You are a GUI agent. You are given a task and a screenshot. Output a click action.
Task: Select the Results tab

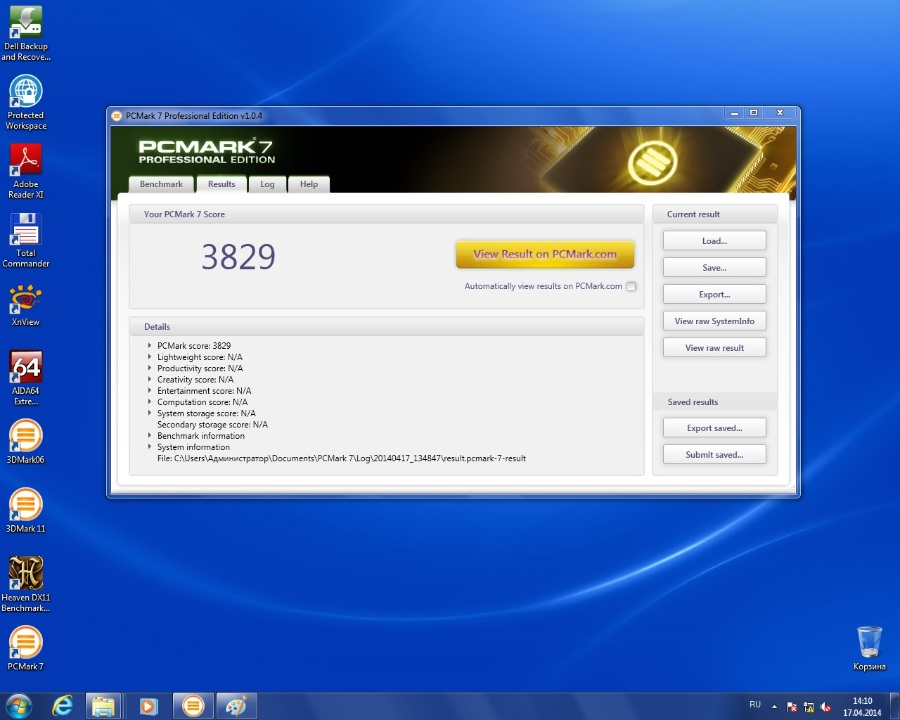pos(222,184)
